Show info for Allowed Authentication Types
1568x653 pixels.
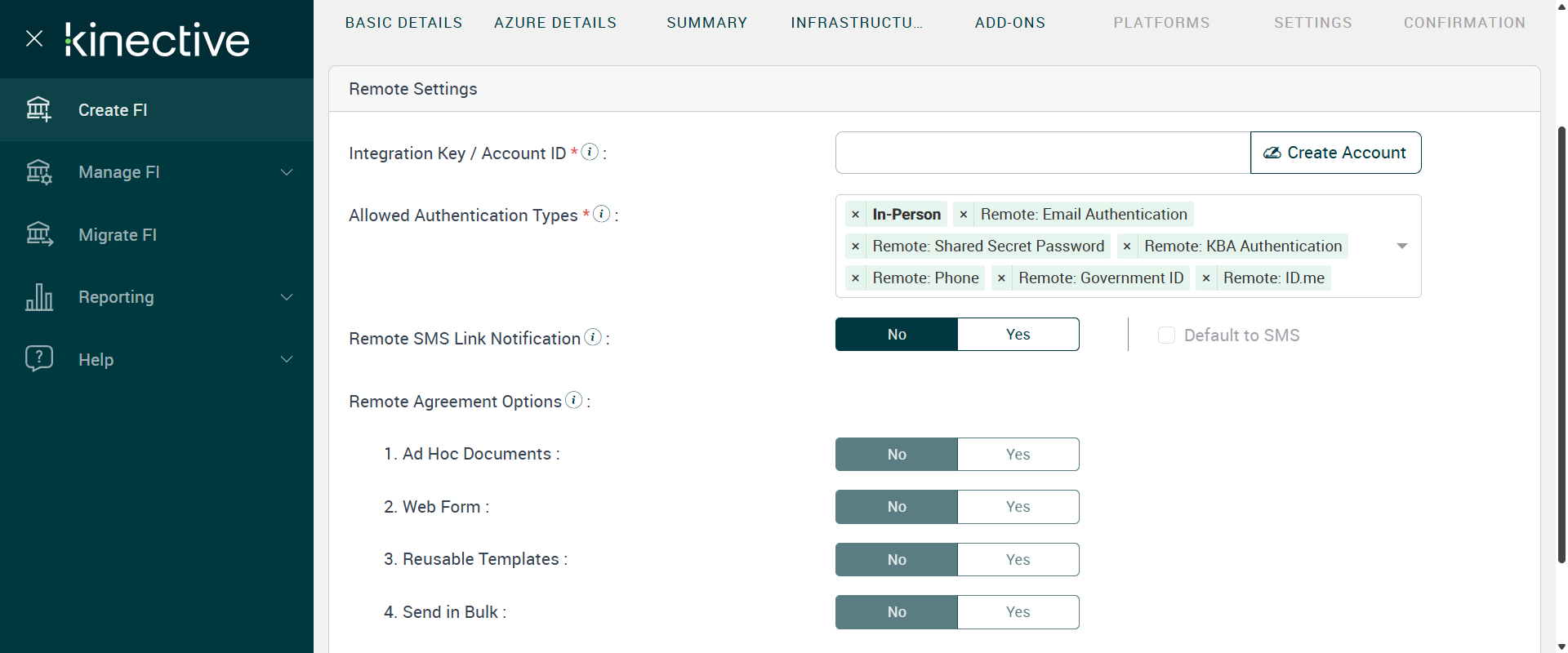click(x=602, y=214)
